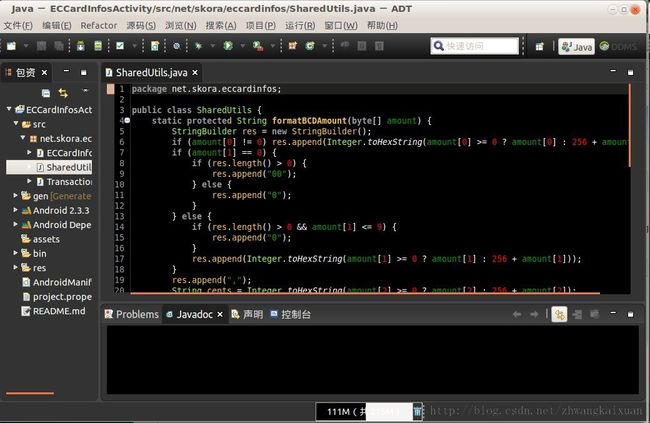Open the 窗口(W) menu
Screen dimensions: 650x423
tap(341, 26)
